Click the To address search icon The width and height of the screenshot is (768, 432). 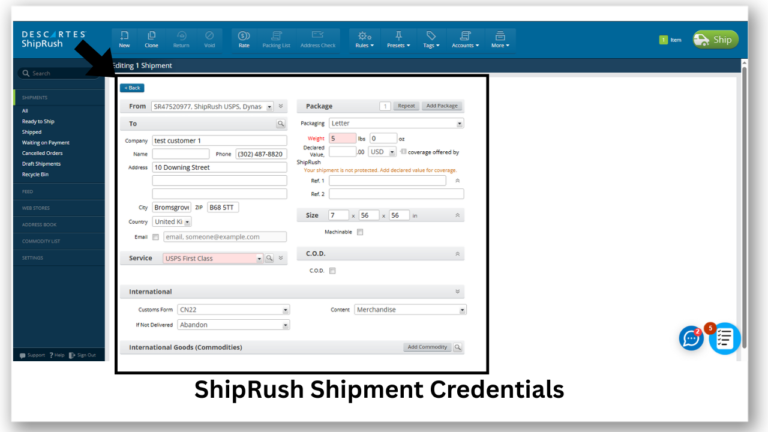pos(280,124)
